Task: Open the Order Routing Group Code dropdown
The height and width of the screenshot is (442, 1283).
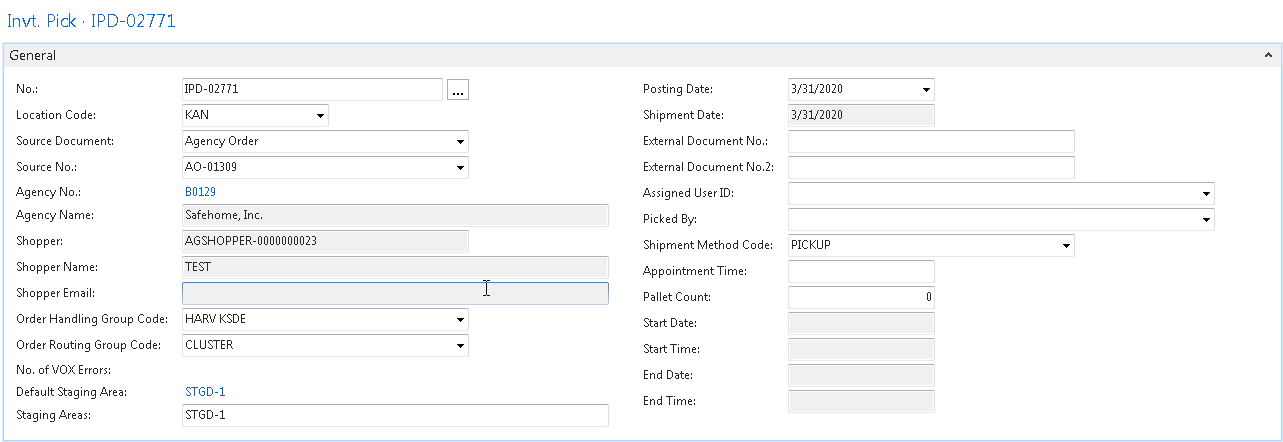Action: 460,346
